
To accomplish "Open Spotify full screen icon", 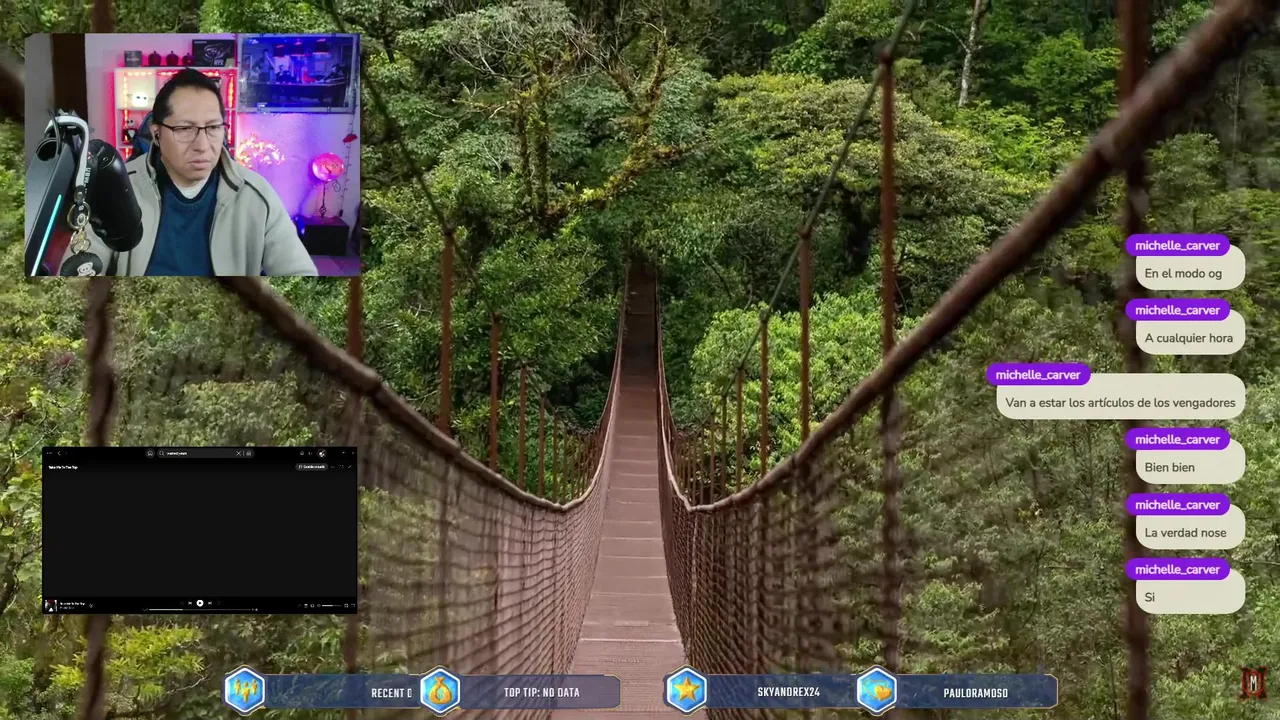I will point(353,605).
